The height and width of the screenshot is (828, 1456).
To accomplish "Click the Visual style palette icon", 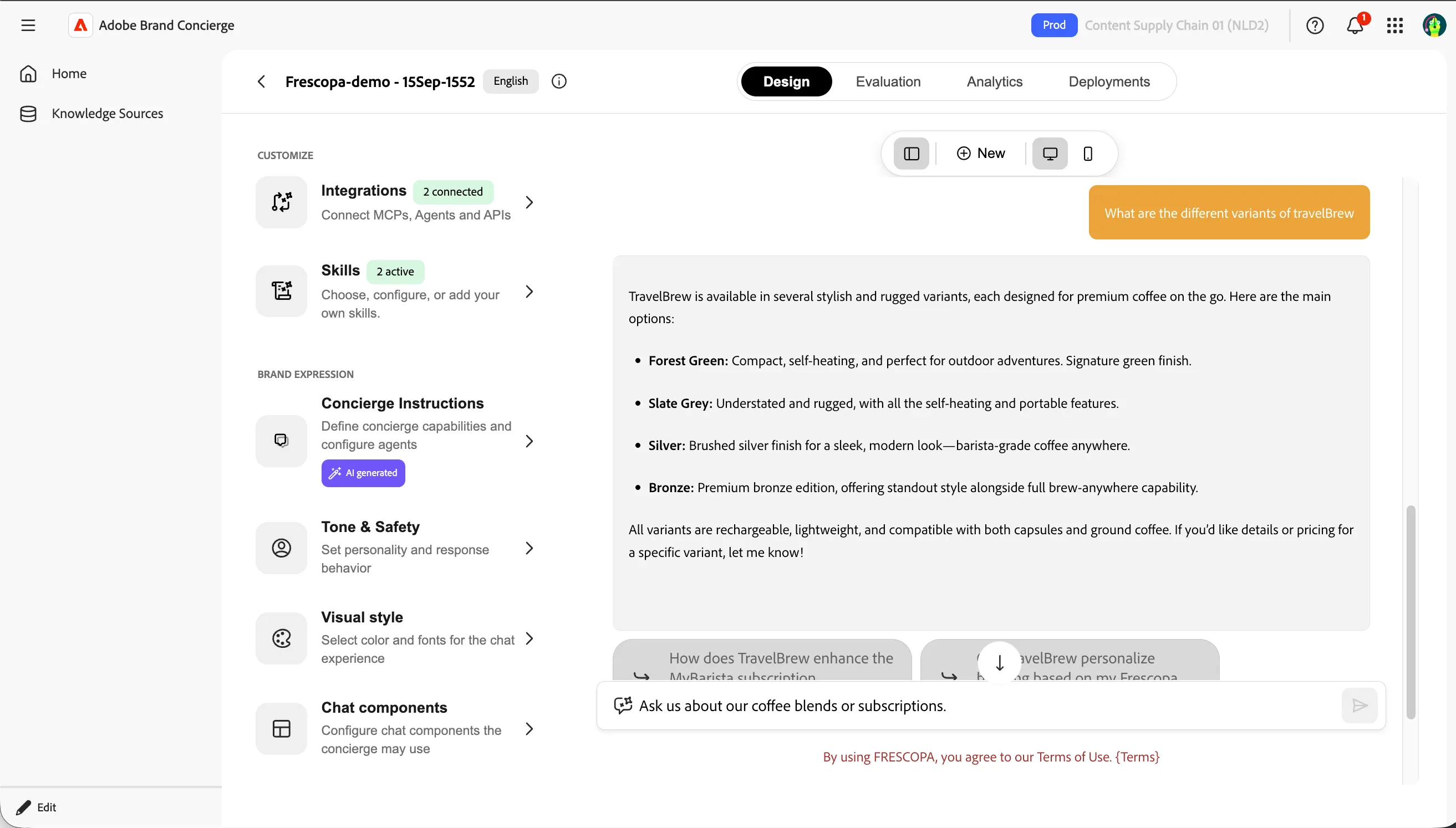I will coord(281,638).
